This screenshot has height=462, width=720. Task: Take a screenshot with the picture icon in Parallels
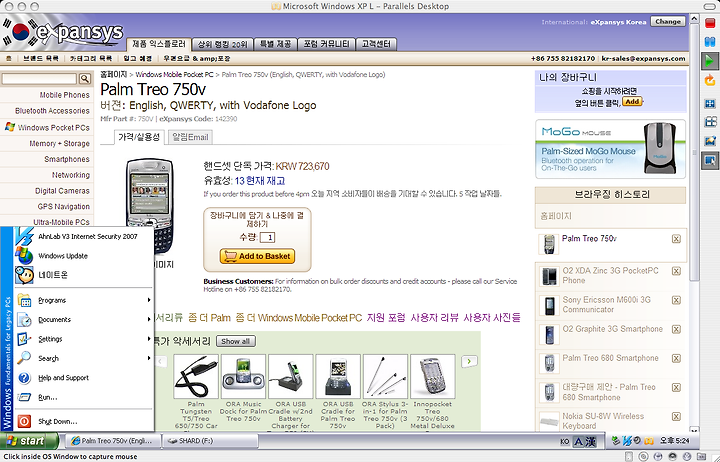(710, 141)
